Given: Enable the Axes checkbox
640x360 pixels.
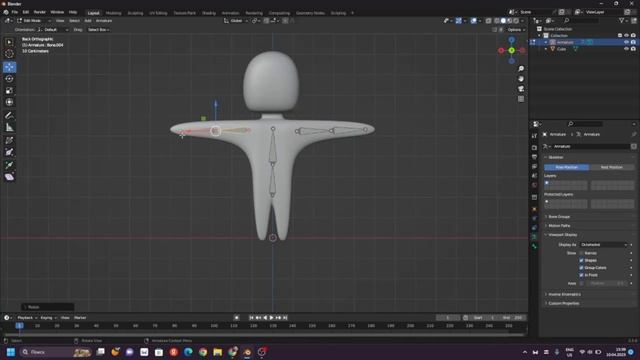Looking at the screenshot, I should 581,283.
